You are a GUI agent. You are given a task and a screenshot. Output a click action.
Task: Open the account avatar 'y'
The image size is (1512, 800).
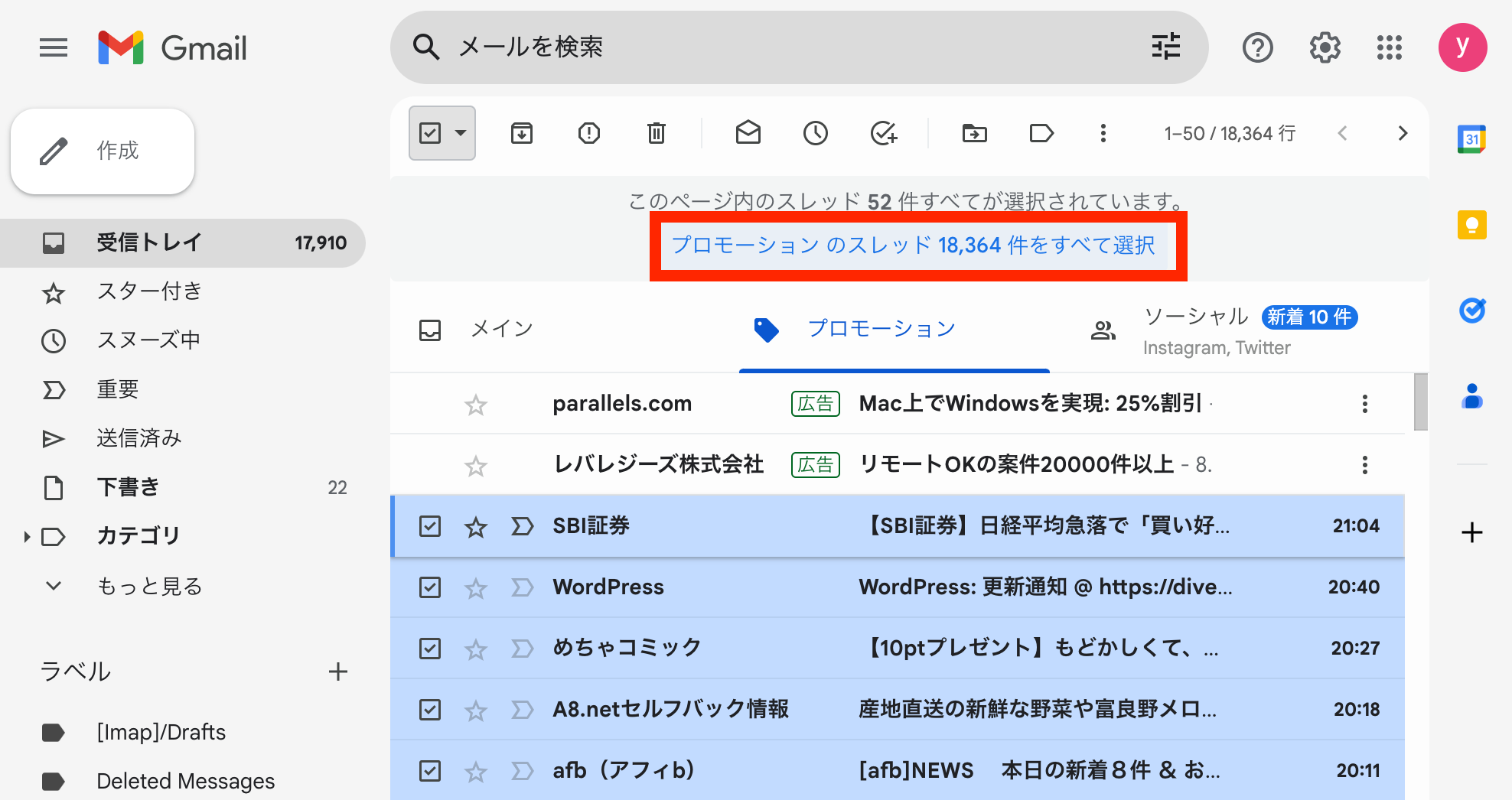pos(1462,47)
